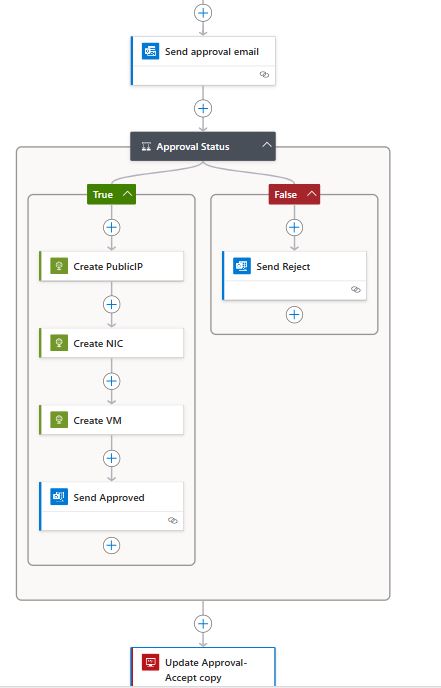Click the Azure icon on Create PublicIP
Viewport: 441px width, 688px height.
click(x=59, y=266)
